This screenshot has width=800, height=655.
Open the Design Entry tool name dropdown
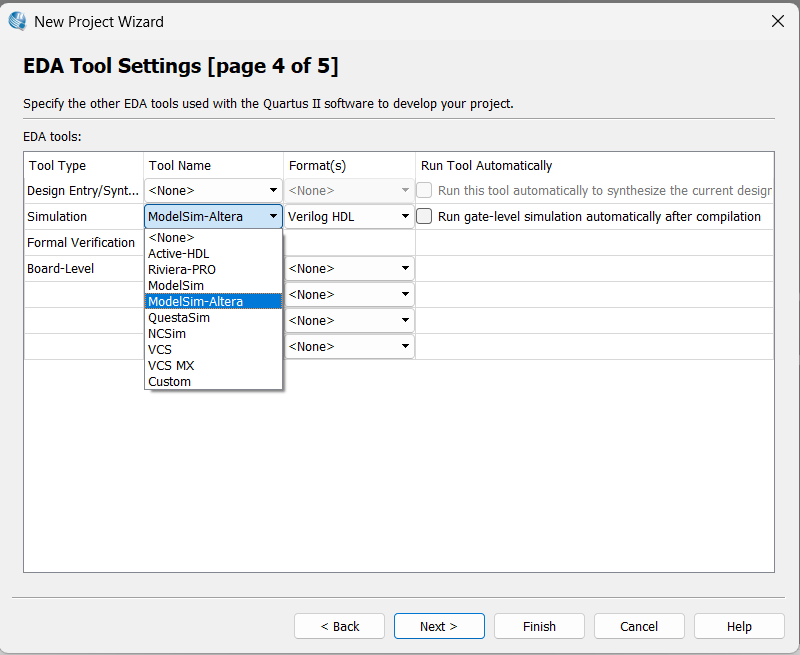[213, 190]
